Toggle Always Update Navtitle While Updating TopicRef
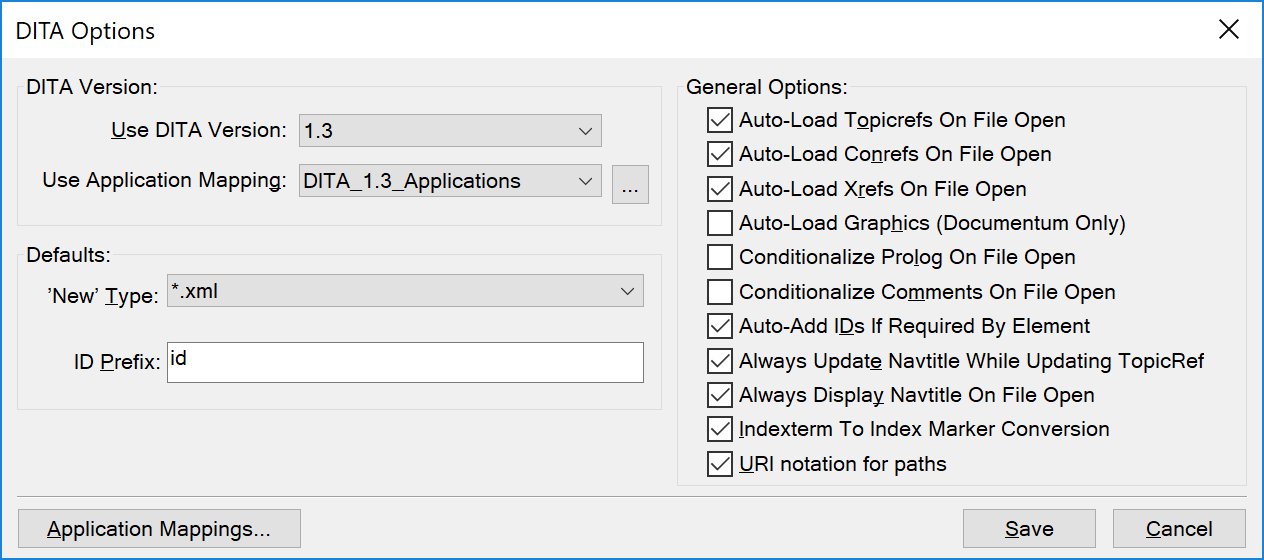The height and width of the screenshot is (560, 1264). click(719, 361)
